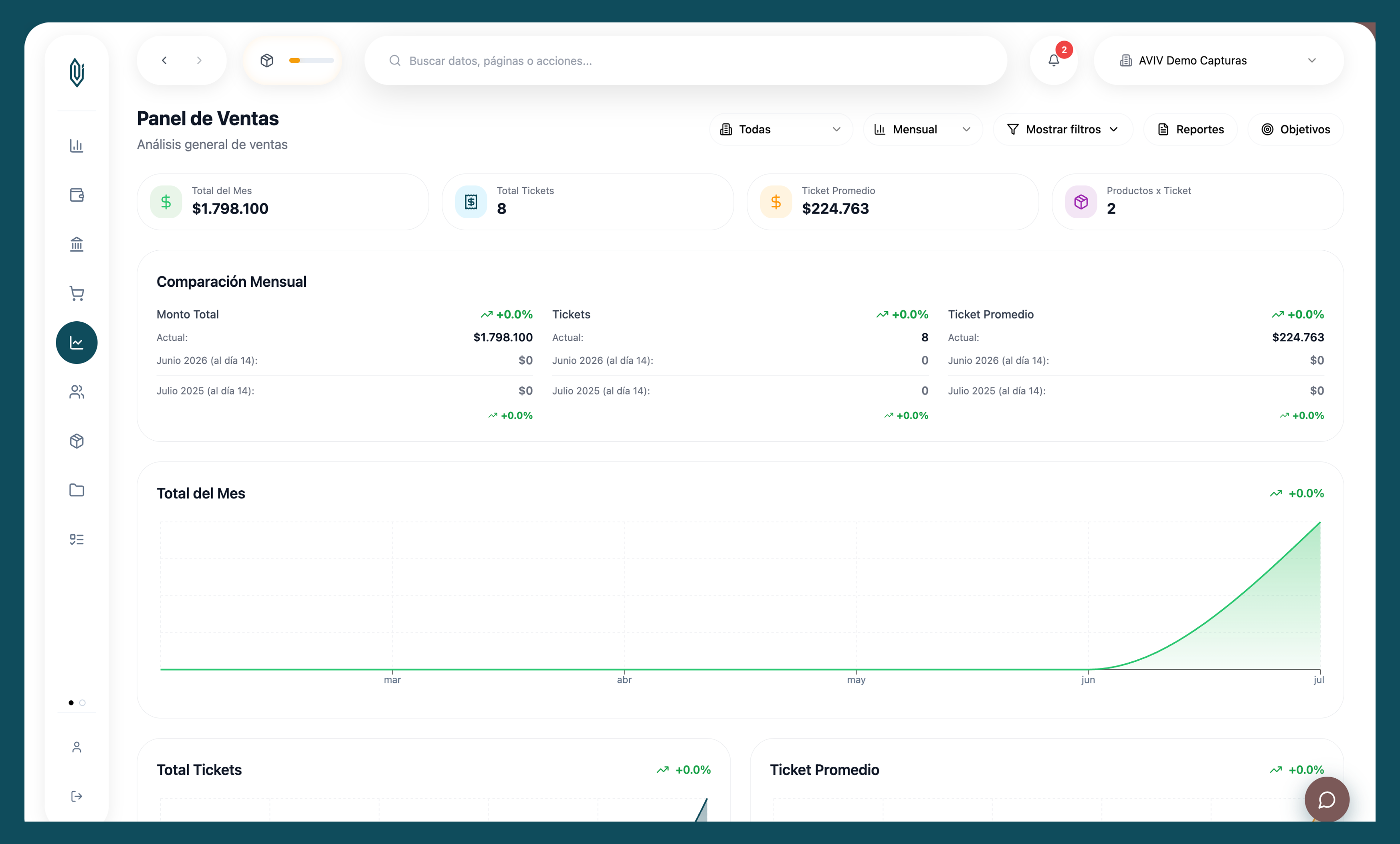Screen dimensions: 1400x844
Task: Open the Objetivos button
Action: click(x=1295, y=129)
